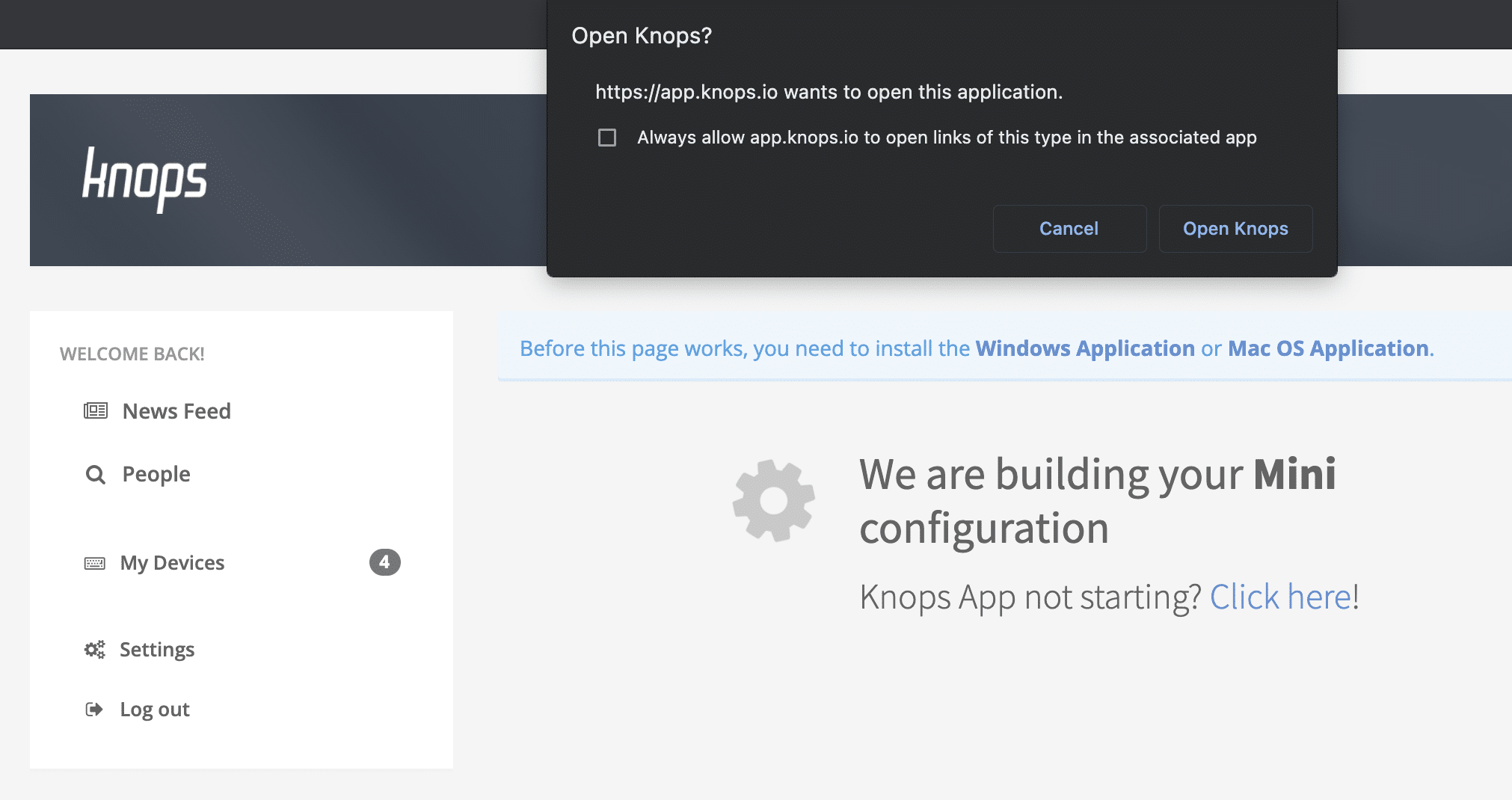
Task: Click Cancel in the Open Knops dialog
Action: pos(1069,229)
